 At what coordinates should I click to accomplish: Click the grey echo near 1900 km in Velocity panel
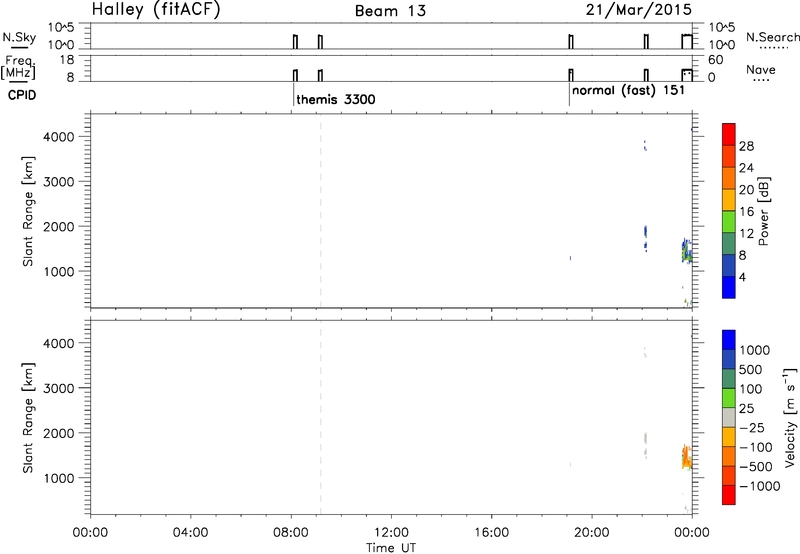645,438
